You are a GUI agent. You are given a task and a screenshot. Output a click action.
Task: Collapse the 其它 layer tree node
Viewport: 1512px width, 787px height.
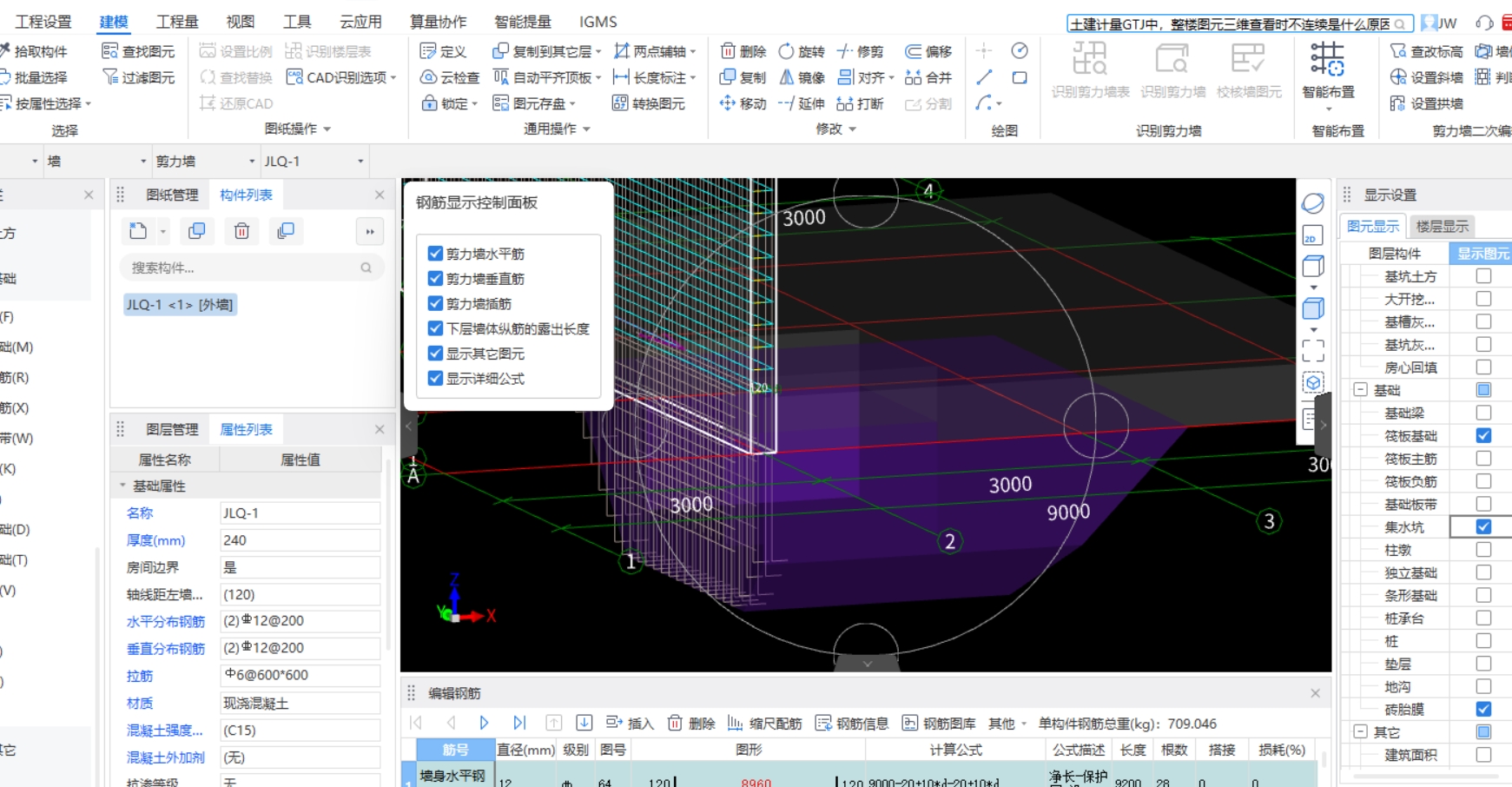pyautogui.click(x=1361, y=732)
